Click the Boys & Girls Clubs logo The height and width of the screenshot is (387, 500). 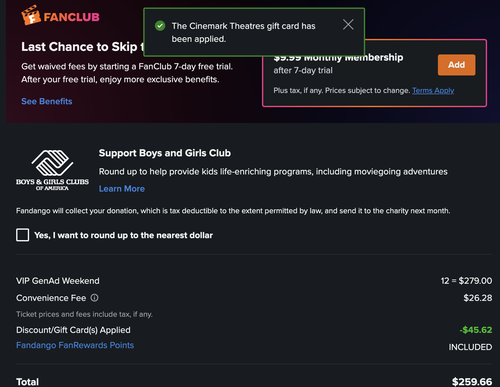point(52,170)
